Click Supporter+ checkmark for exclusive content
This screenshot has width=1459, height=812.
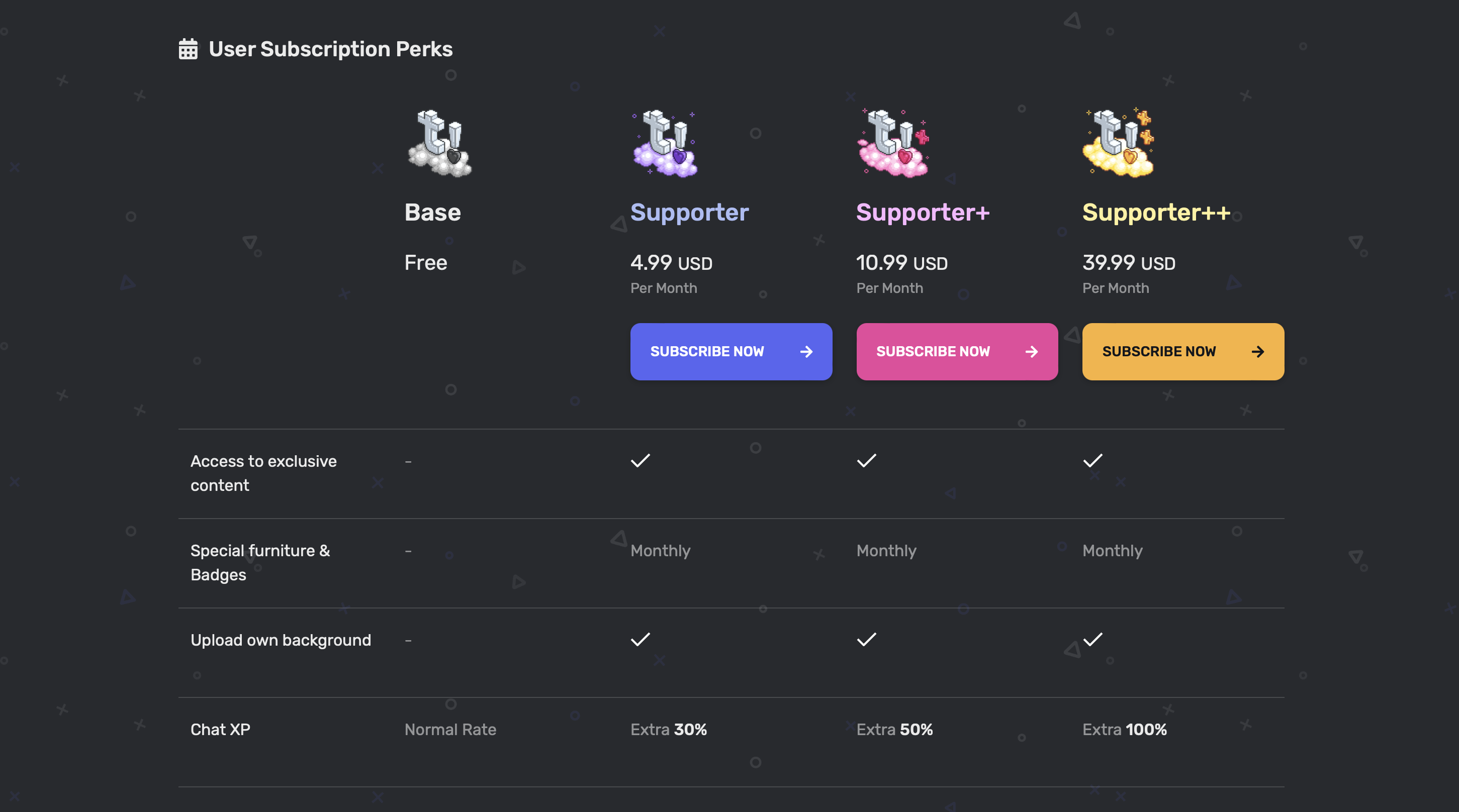click(x=866, y=460)
